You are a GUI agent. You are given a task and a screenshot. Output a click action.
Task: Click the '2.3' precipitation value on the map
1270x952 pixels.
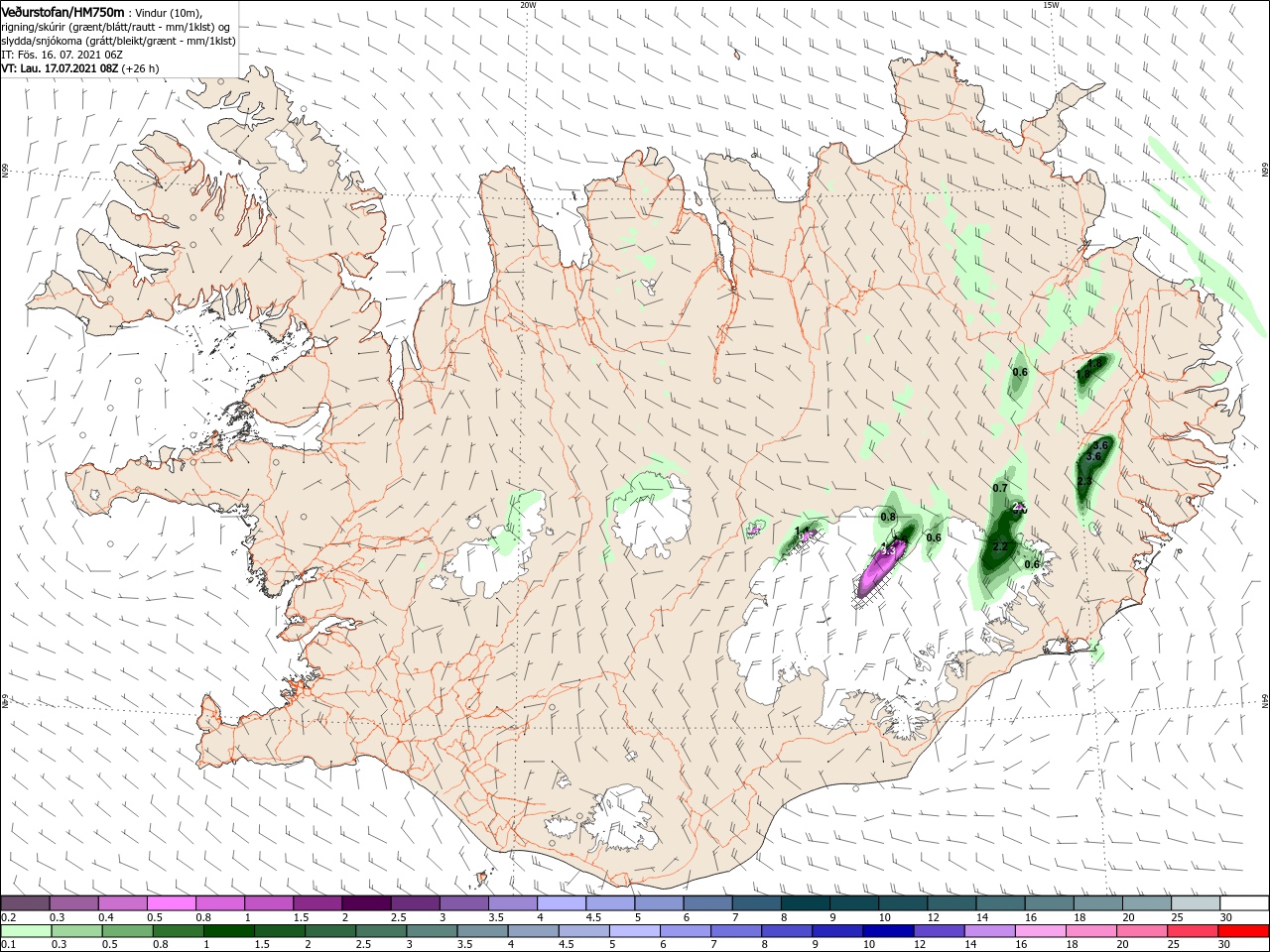pos(1084,481)
